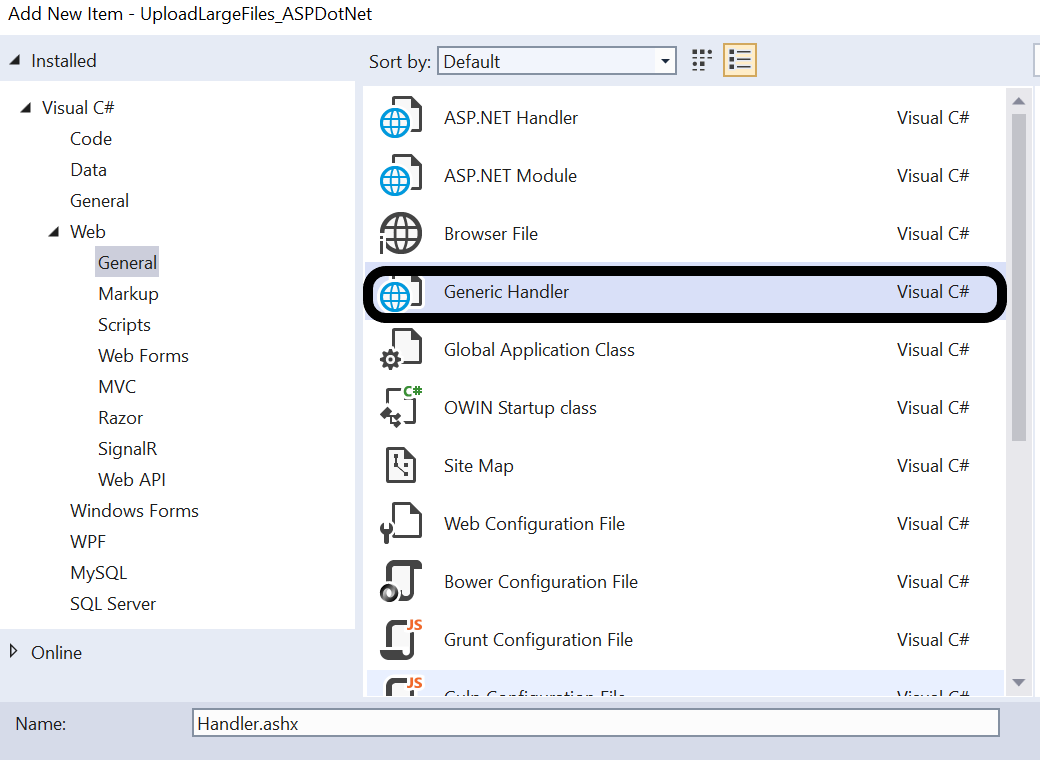Select General under Visual C#

[x=99, y=201]
